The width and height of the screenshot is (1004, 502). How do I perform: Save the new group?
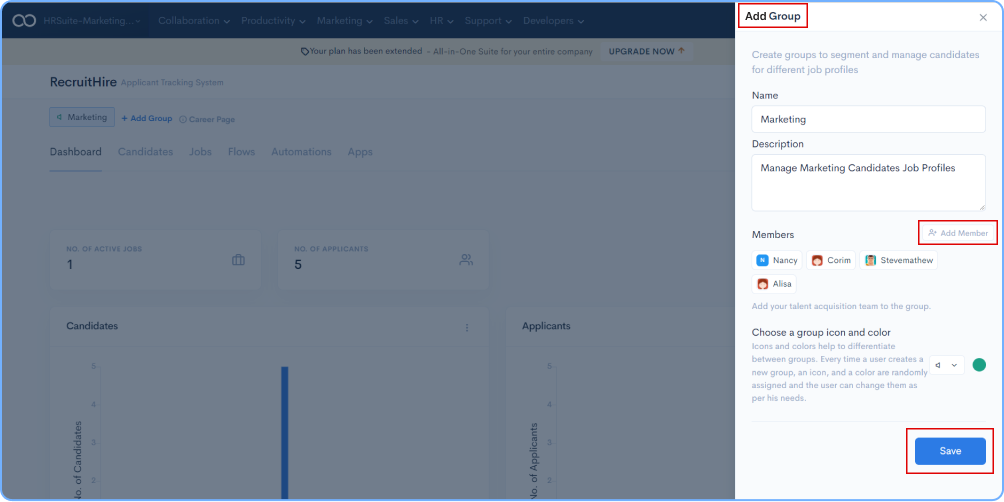[950, 451]
